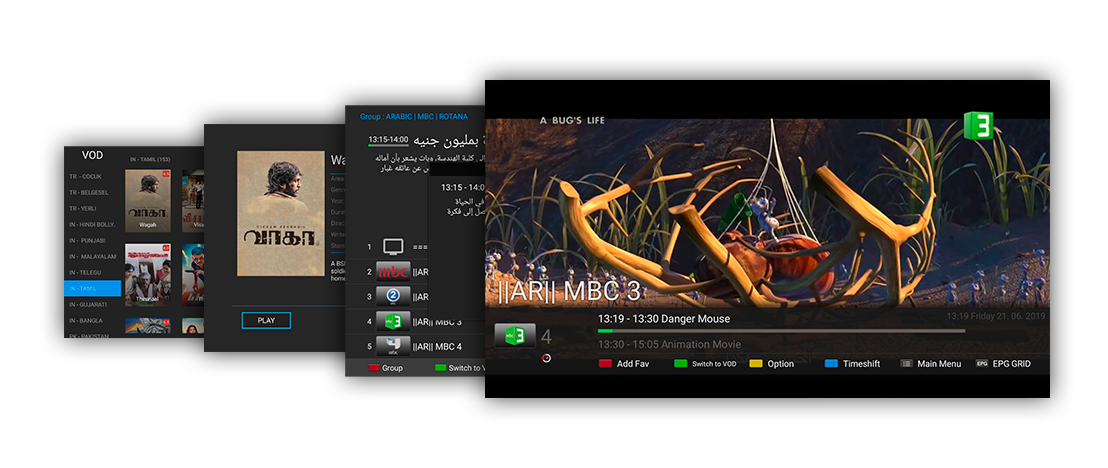Open Main Menu from the bottom bar
Screen dimensions: 1108x468
930,364
